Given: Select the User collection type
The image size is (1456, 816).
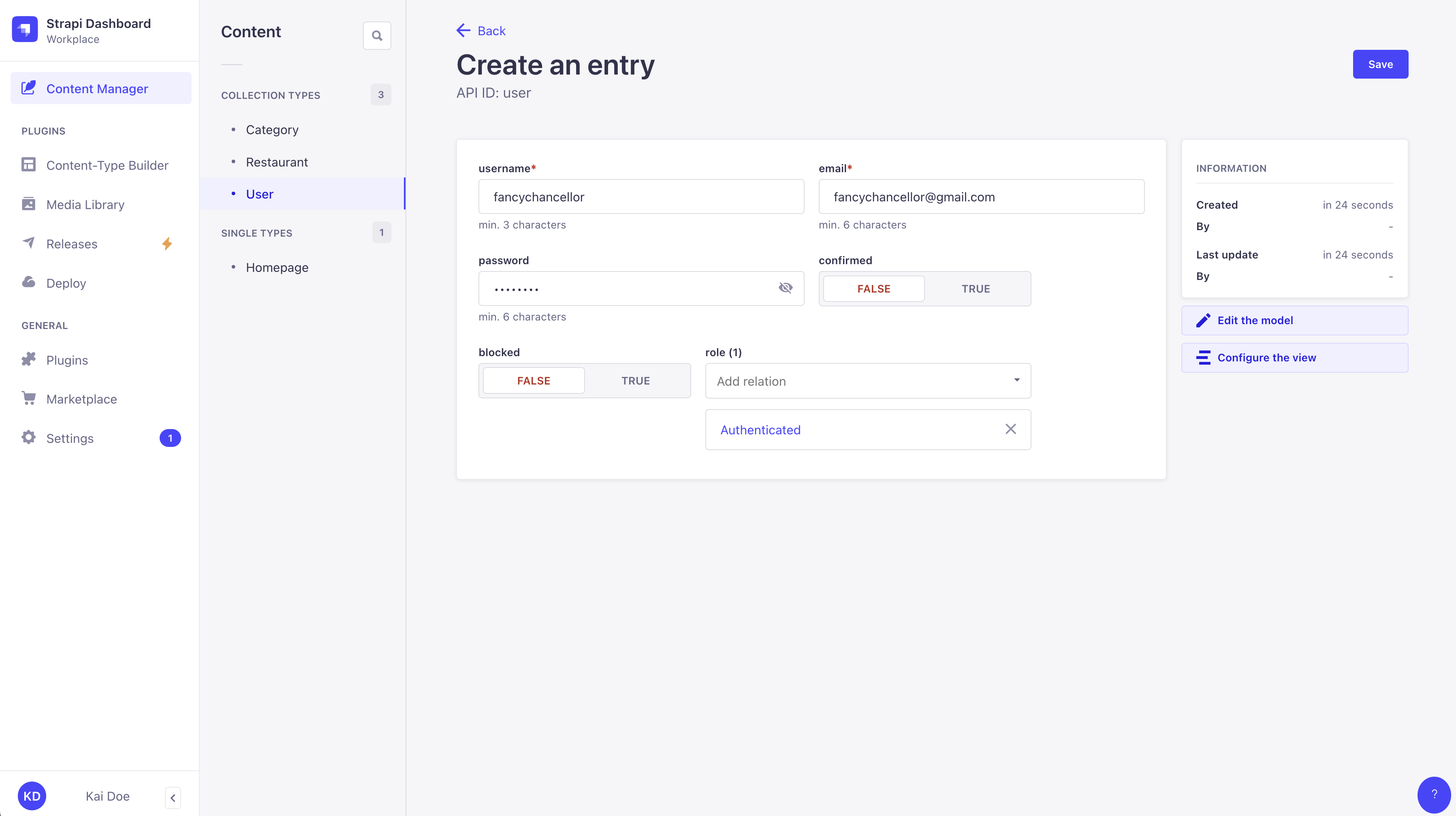Looking at the screenshot, I should tap(259, 194).
